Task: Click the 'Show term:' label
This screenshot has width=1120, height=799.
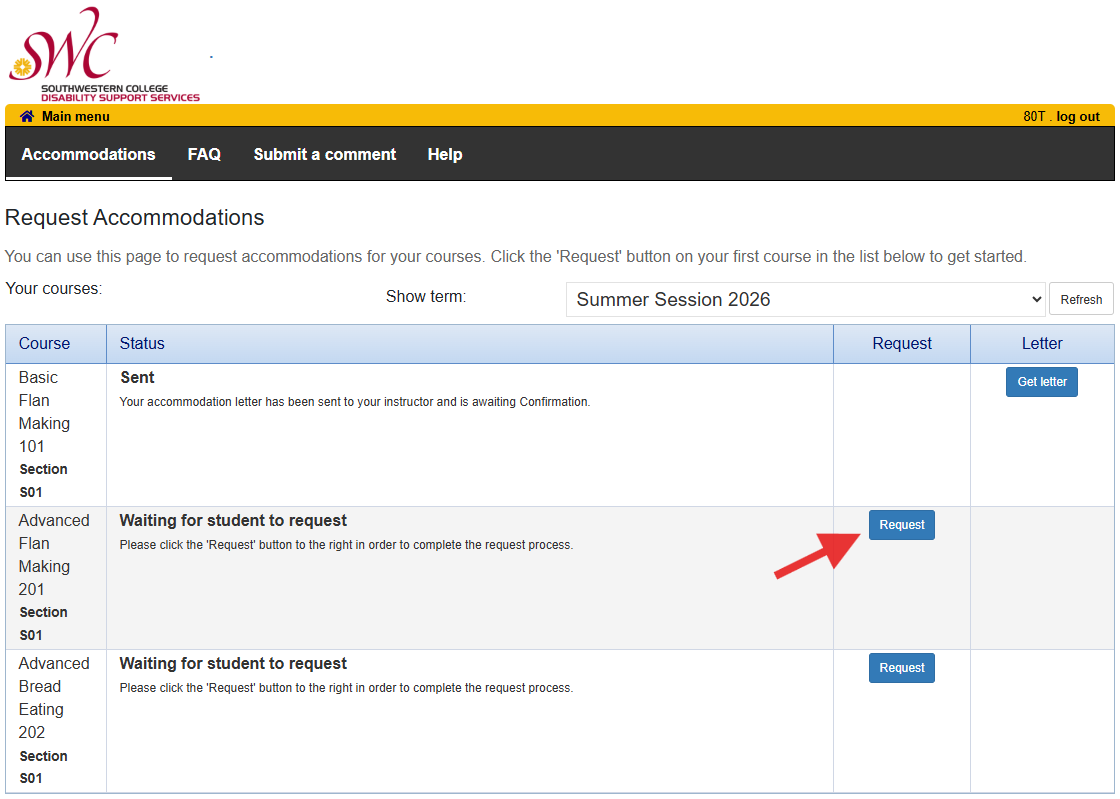Action: coord(426,296)
